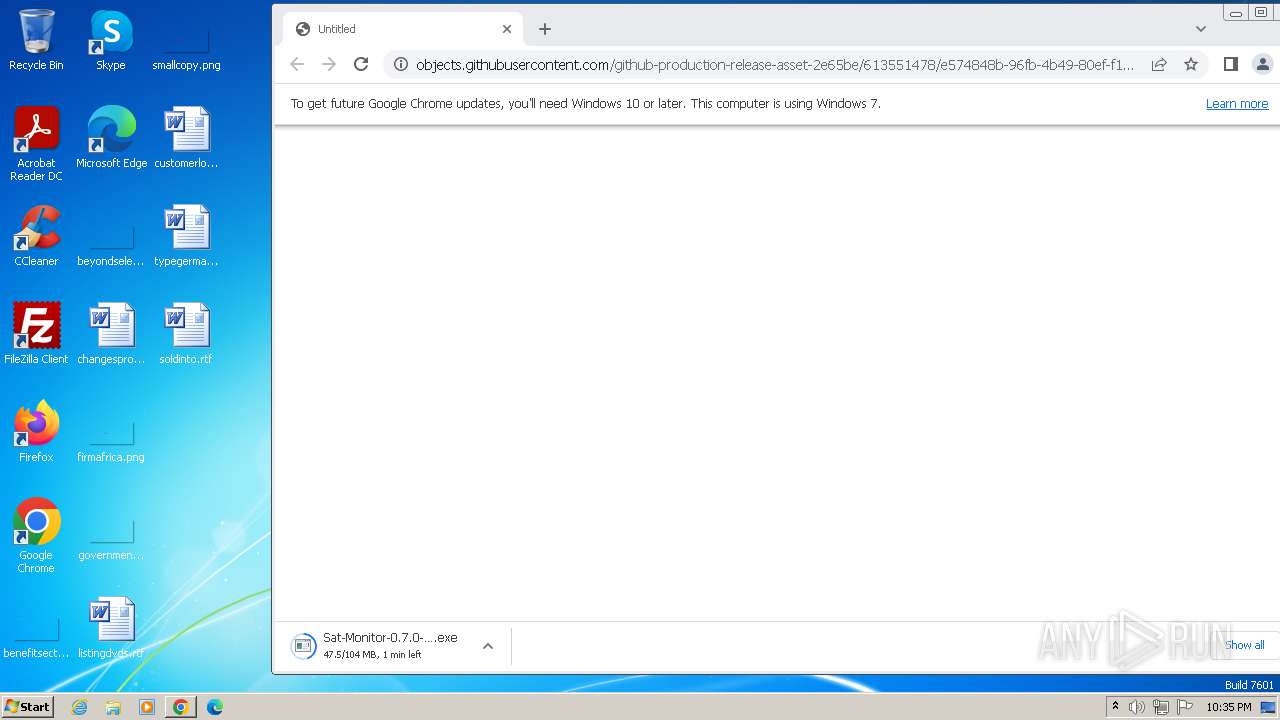Select the listingdvds.rtf document icon
The width and height of the screenshot is (1280, 720).
pos(111,628)
